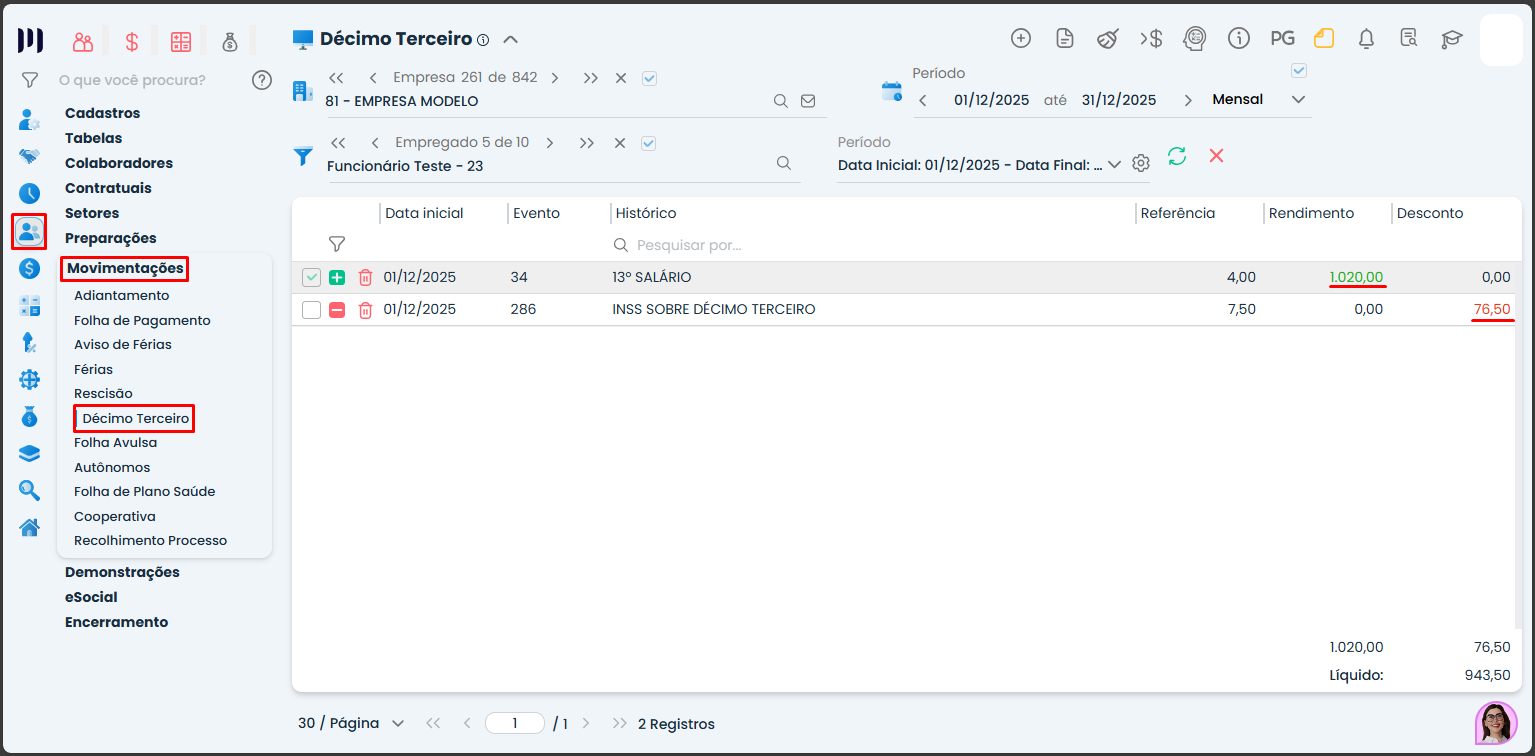Viewport: 1535px width, 756px height.
Task: Toggle checkbox for the 13º SALÁRIO row
Action: click(311, 277)
